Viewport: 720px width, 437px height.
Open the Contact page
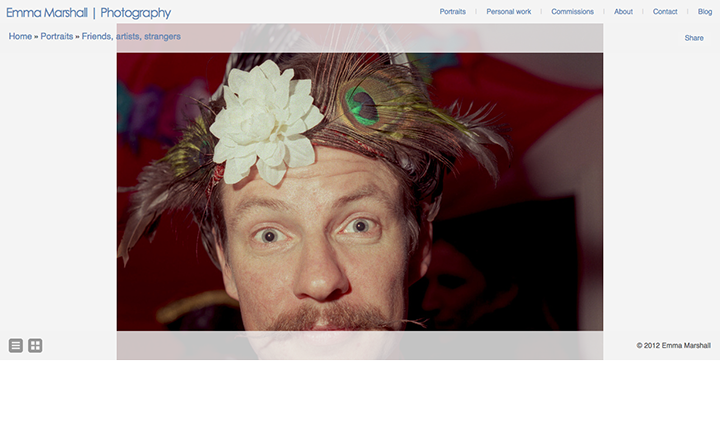click(665, 11)
